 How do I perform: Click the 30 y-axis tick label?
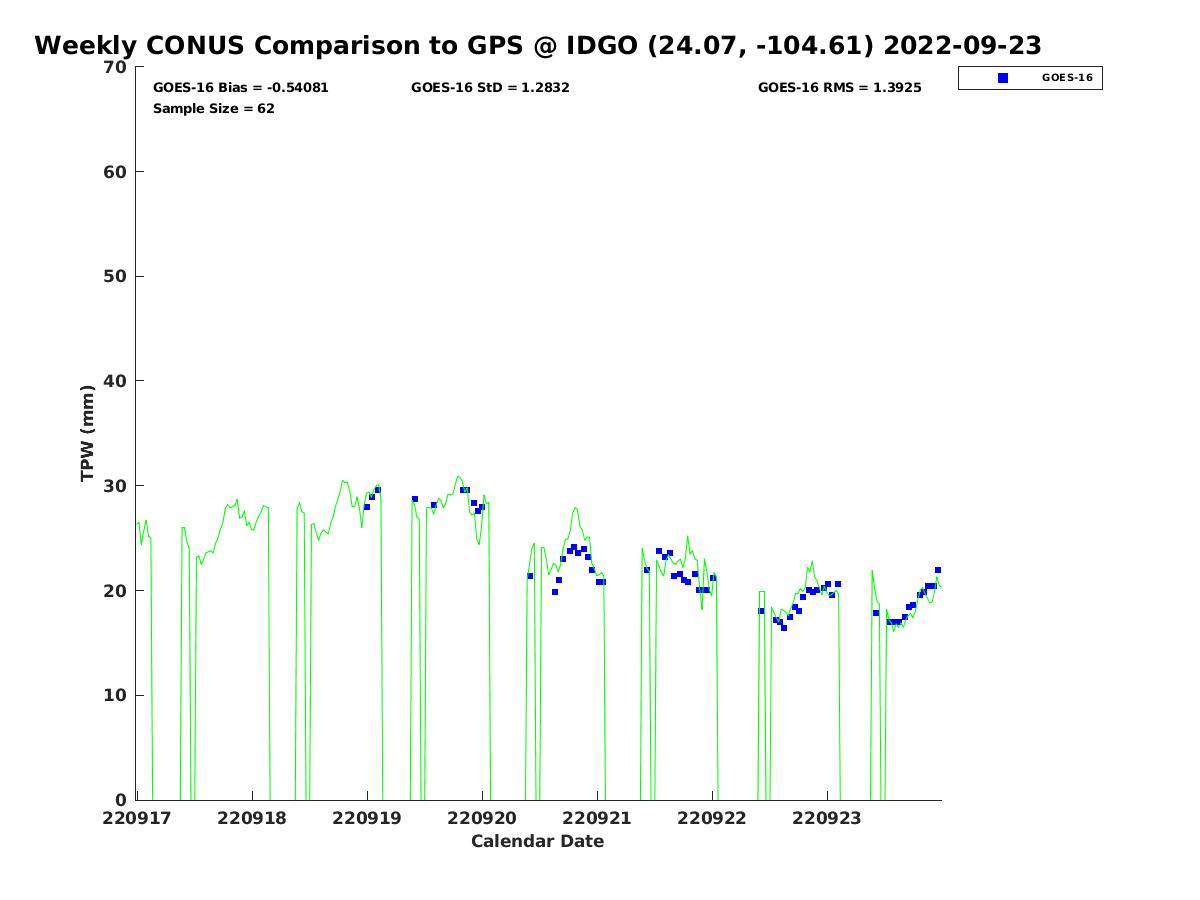(x=116, y=486)
